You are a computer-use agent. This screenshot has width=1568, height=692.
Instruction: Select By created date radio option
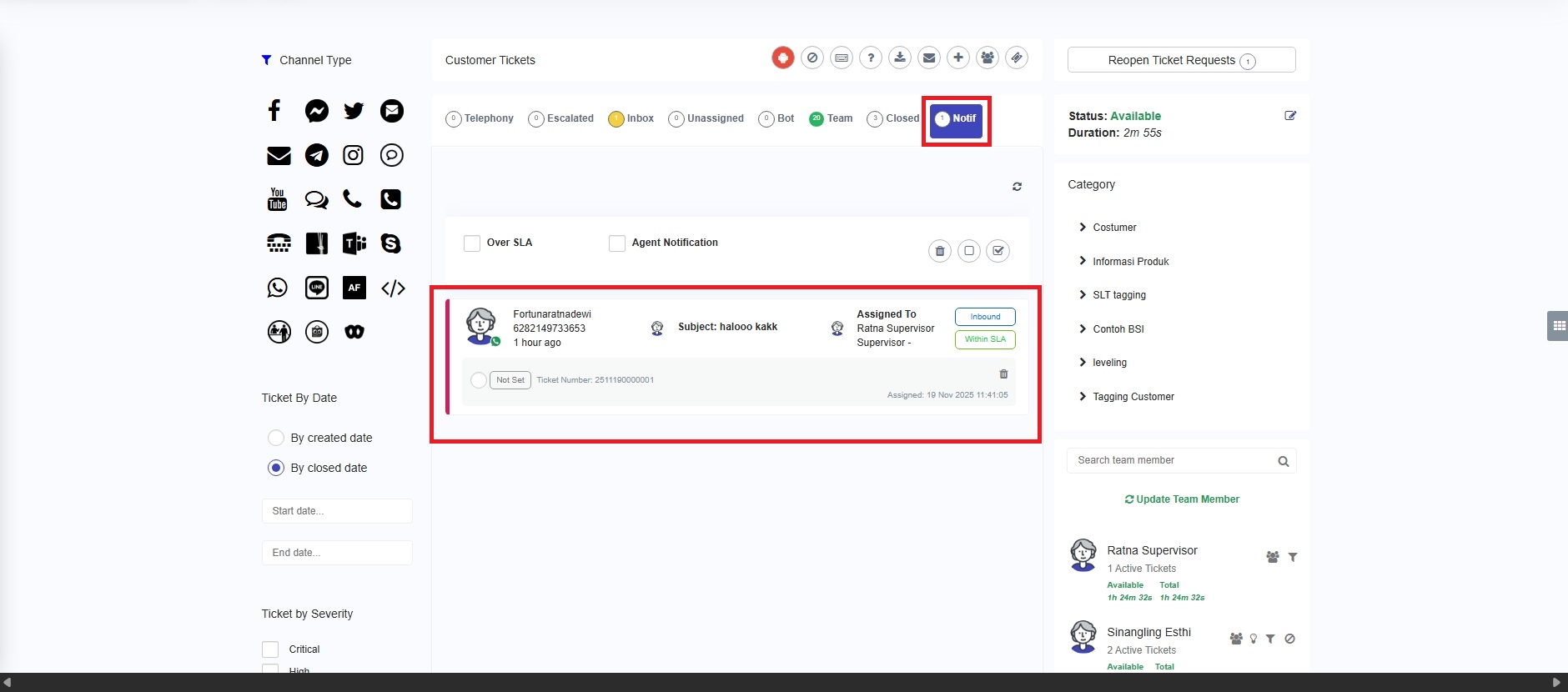tap(276, 438)
